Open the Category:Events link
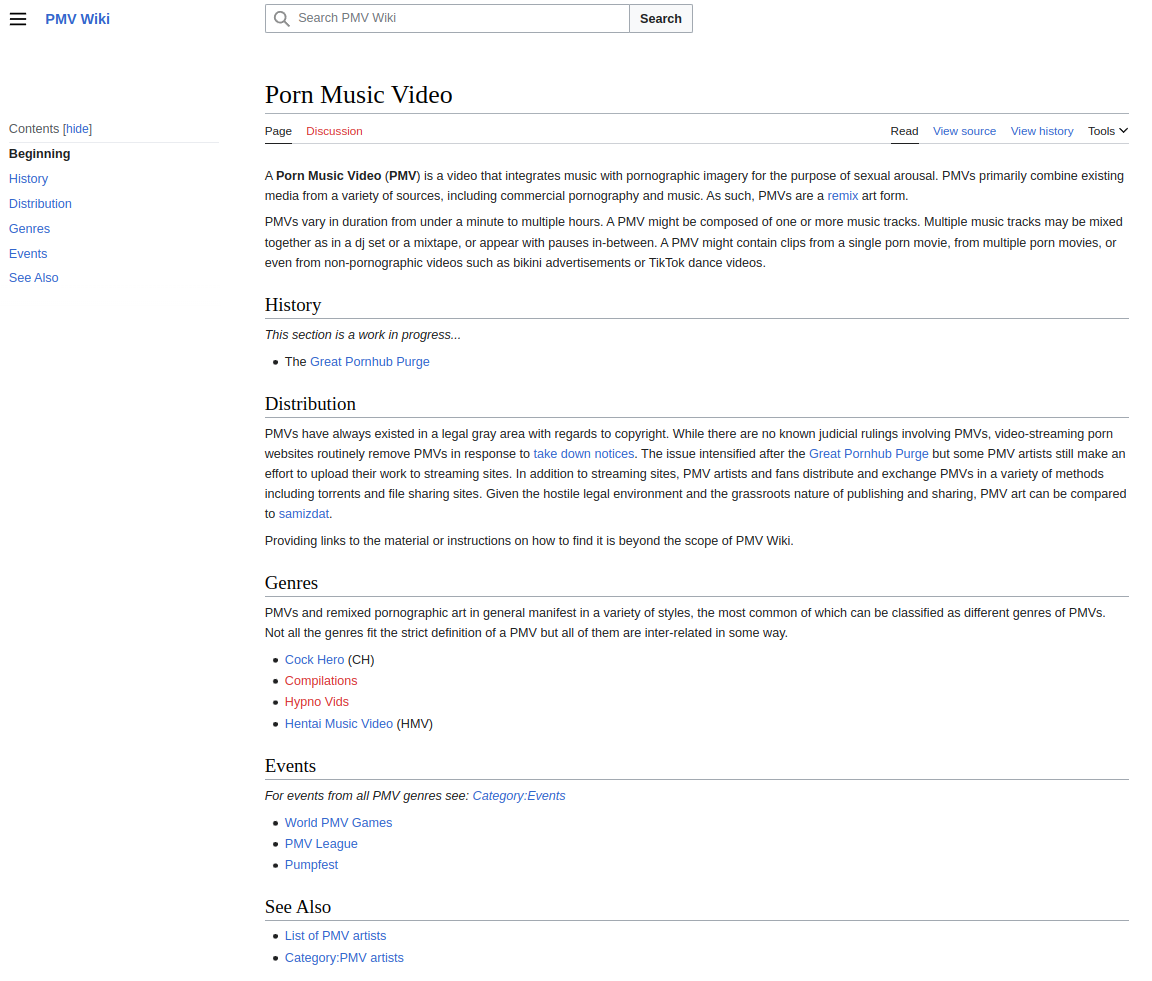This screenshot has height=981, width=1152. 519,796
